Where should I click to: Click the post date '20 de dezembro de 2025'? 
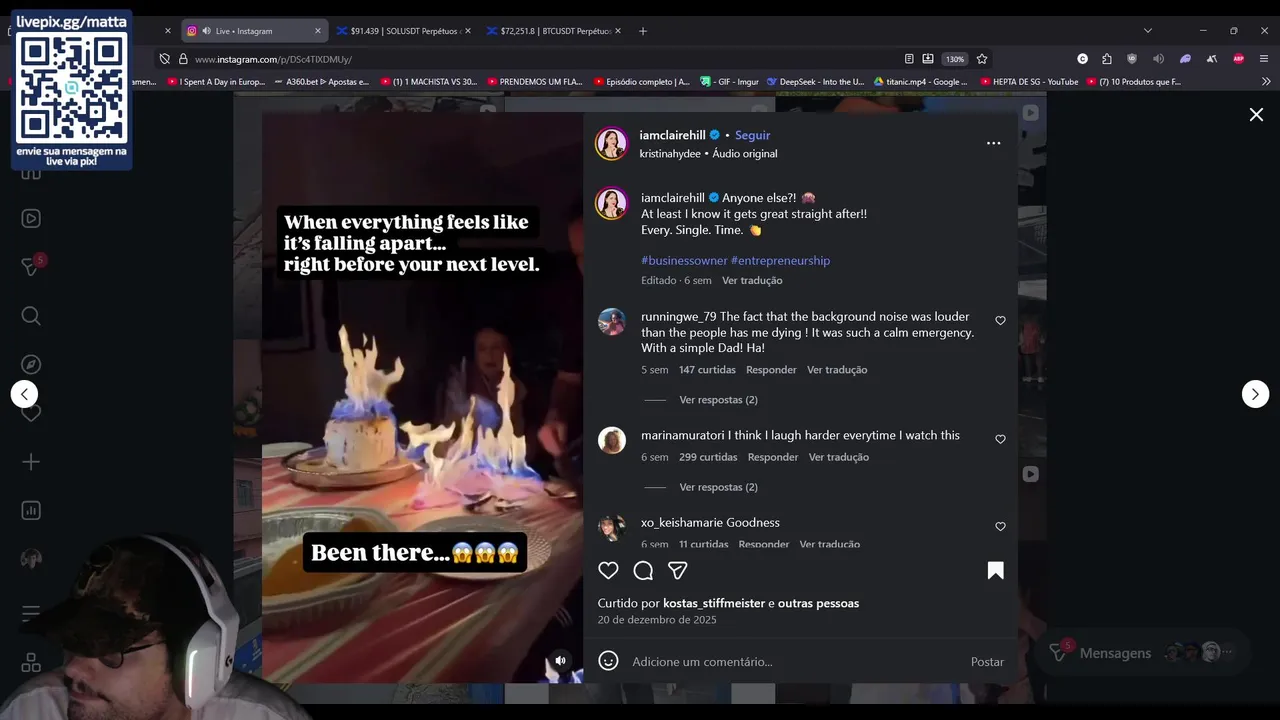(657, 620)
